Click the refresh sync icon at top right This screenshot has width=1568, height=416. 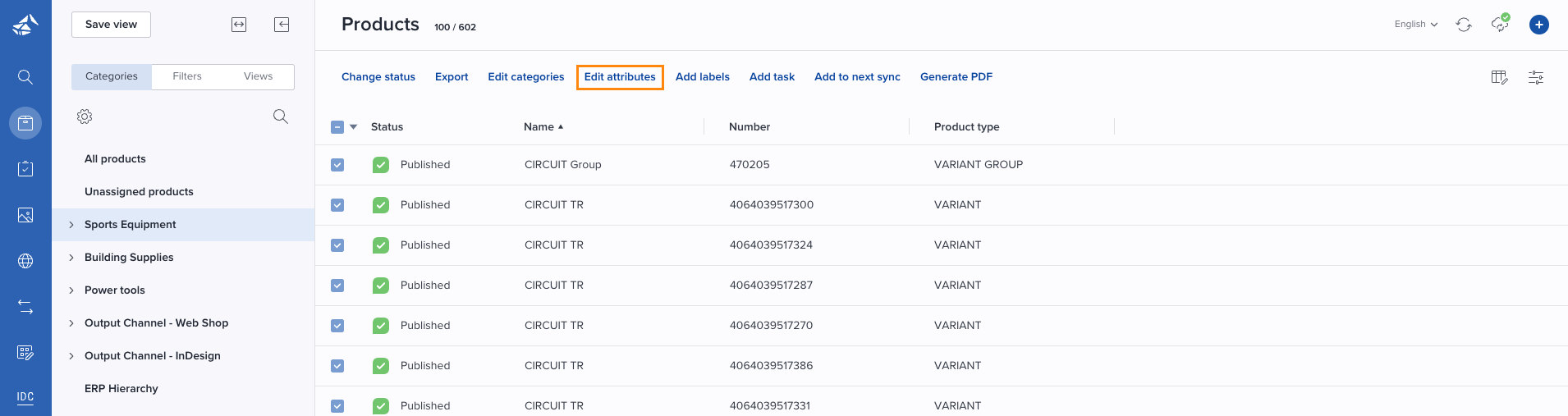click(1464, 25)
